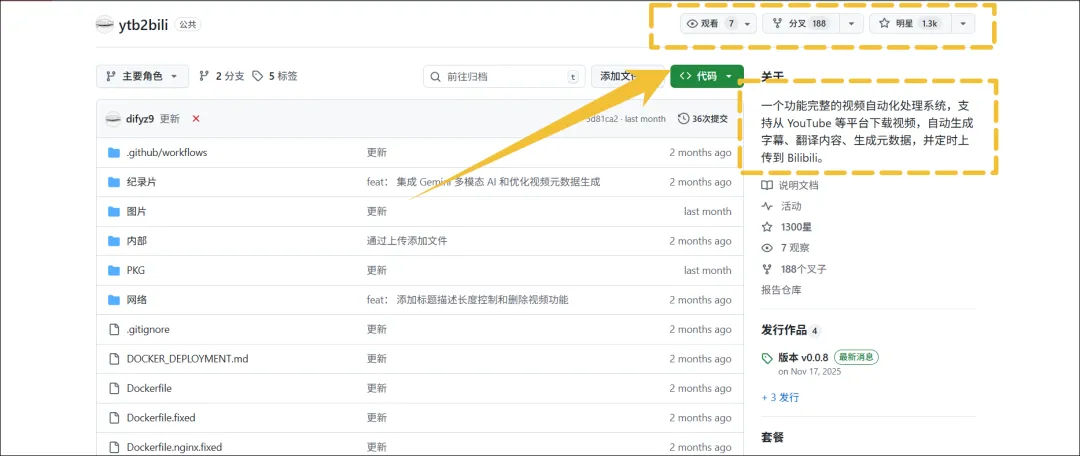Click the file icon beside .gitignore

coord(114,329)
